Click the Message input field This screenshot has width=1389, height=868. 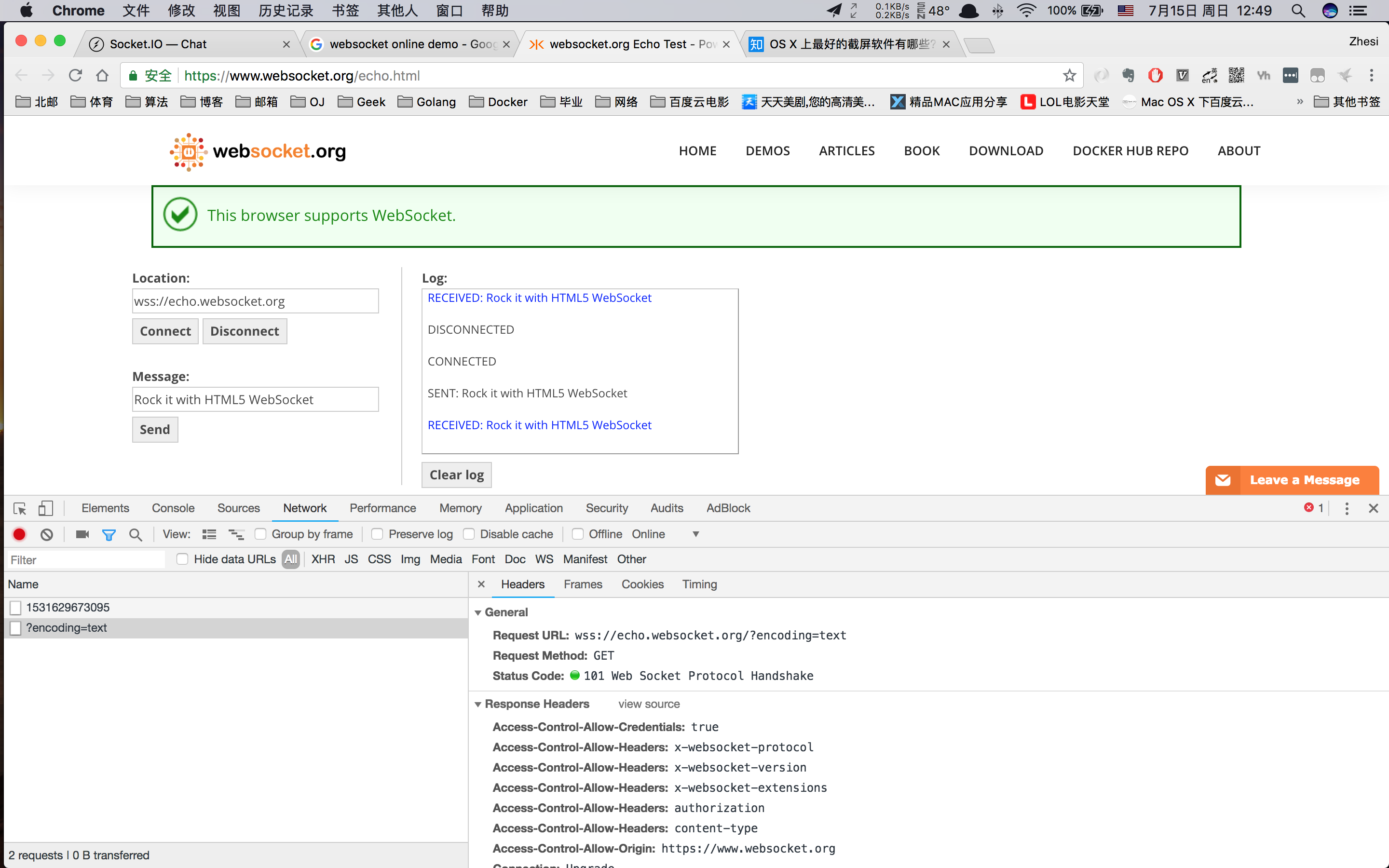click(x=256, y=399)
